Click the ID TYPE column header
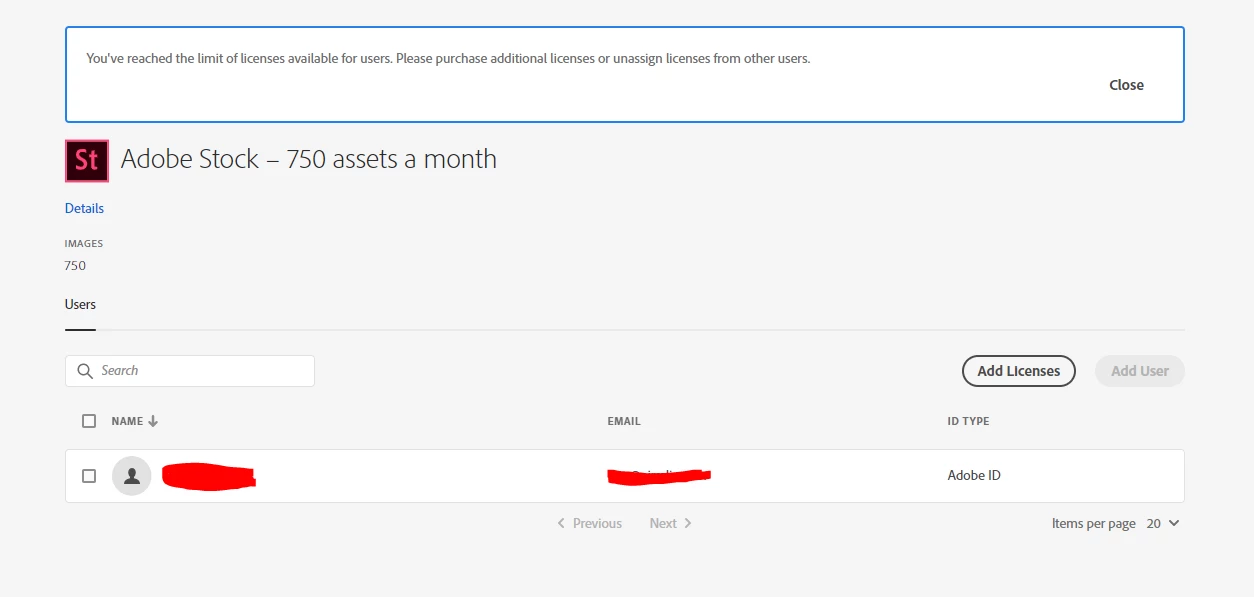The height and width of the screenshot is (597, 1254). 968,421
